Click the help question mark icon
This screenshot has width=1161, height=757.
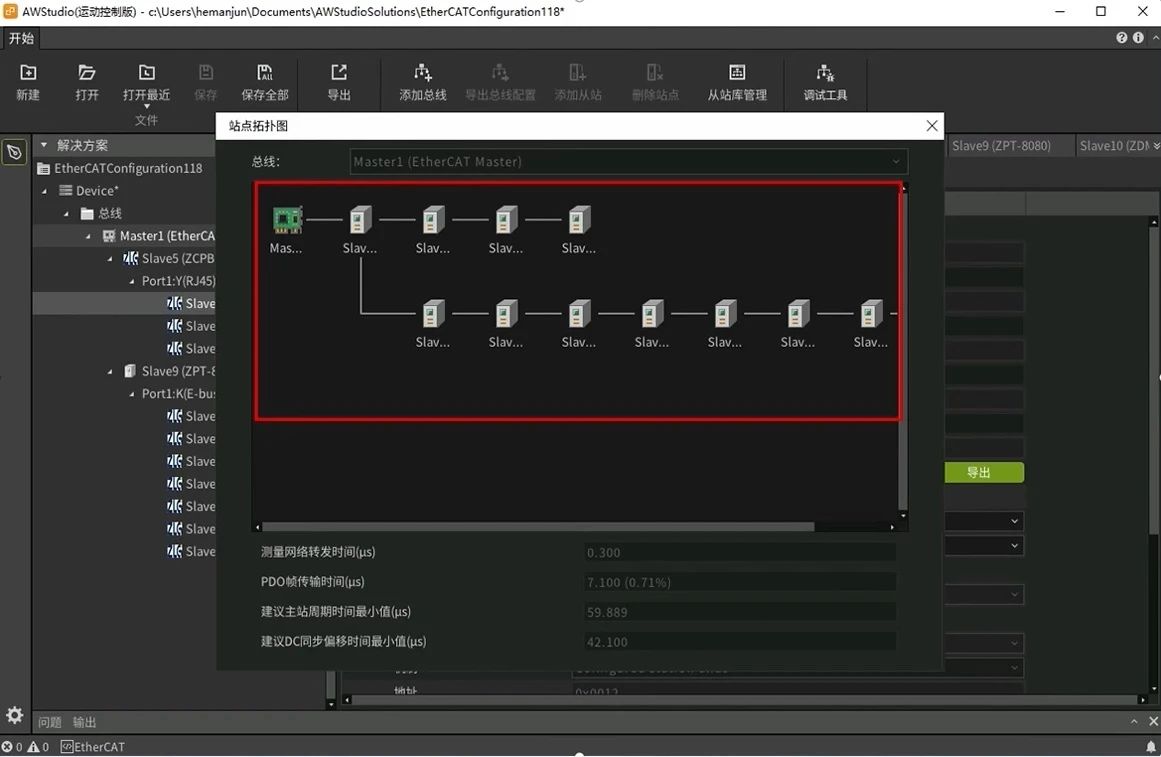tap(1122, 38)
